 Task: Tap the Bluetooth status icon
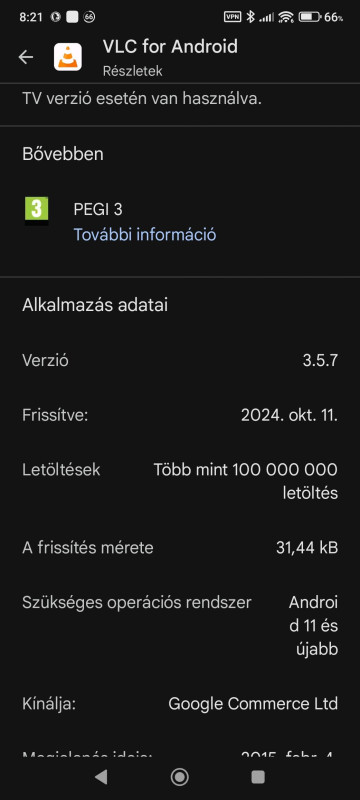point(250,17)
